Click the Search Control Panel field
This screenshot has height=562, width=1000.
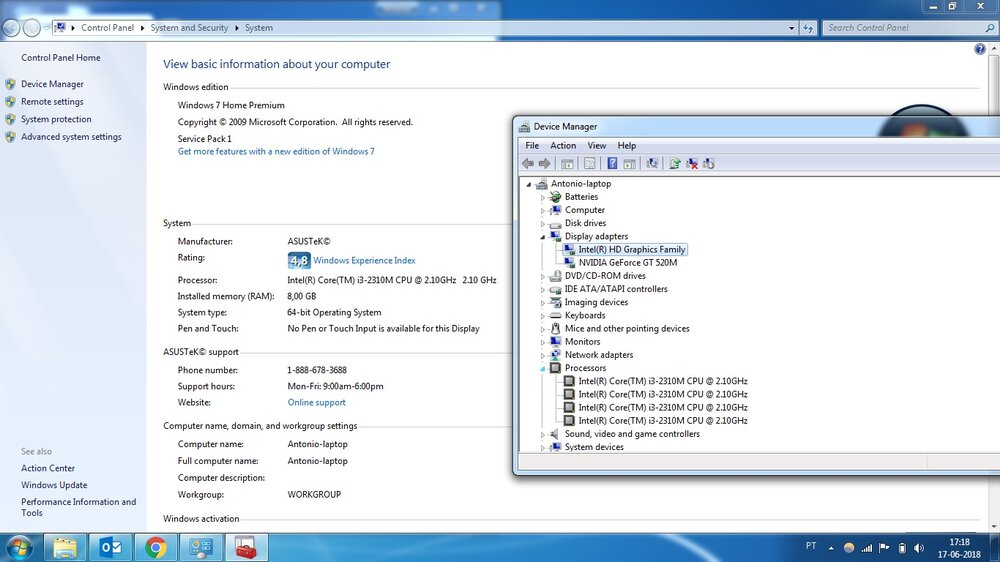tap(890, 28)
